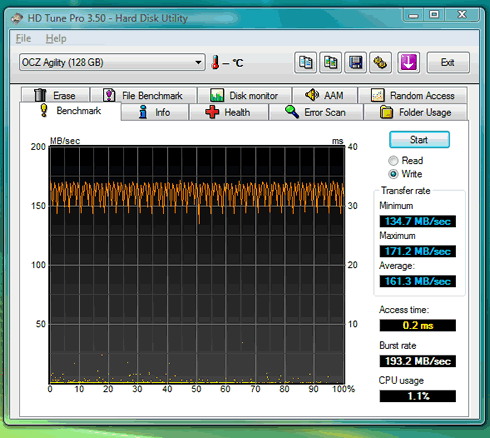490x438 pixels.
Task: Click the 171.2 MB/sec maximum value
Action: click(x=418, y=251)
